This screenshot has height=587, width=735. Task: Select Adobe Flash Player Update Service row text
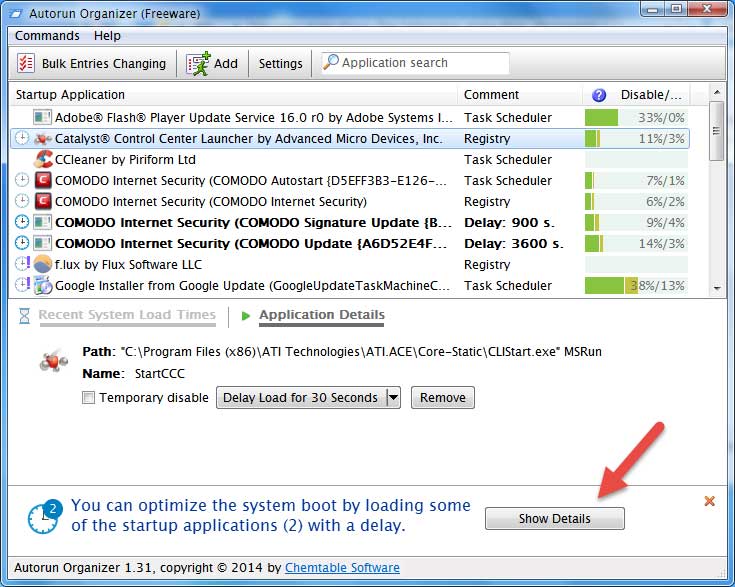pyautogui.click(x=253, y=118)
